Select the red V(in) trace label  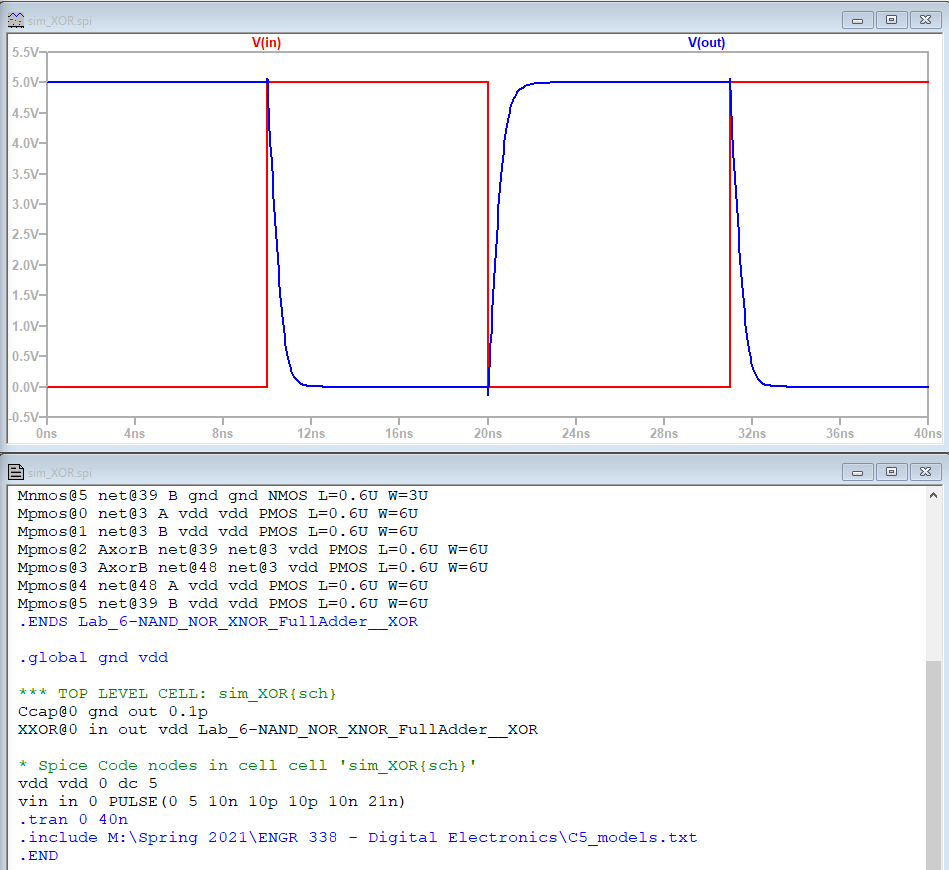pos(266,42)
